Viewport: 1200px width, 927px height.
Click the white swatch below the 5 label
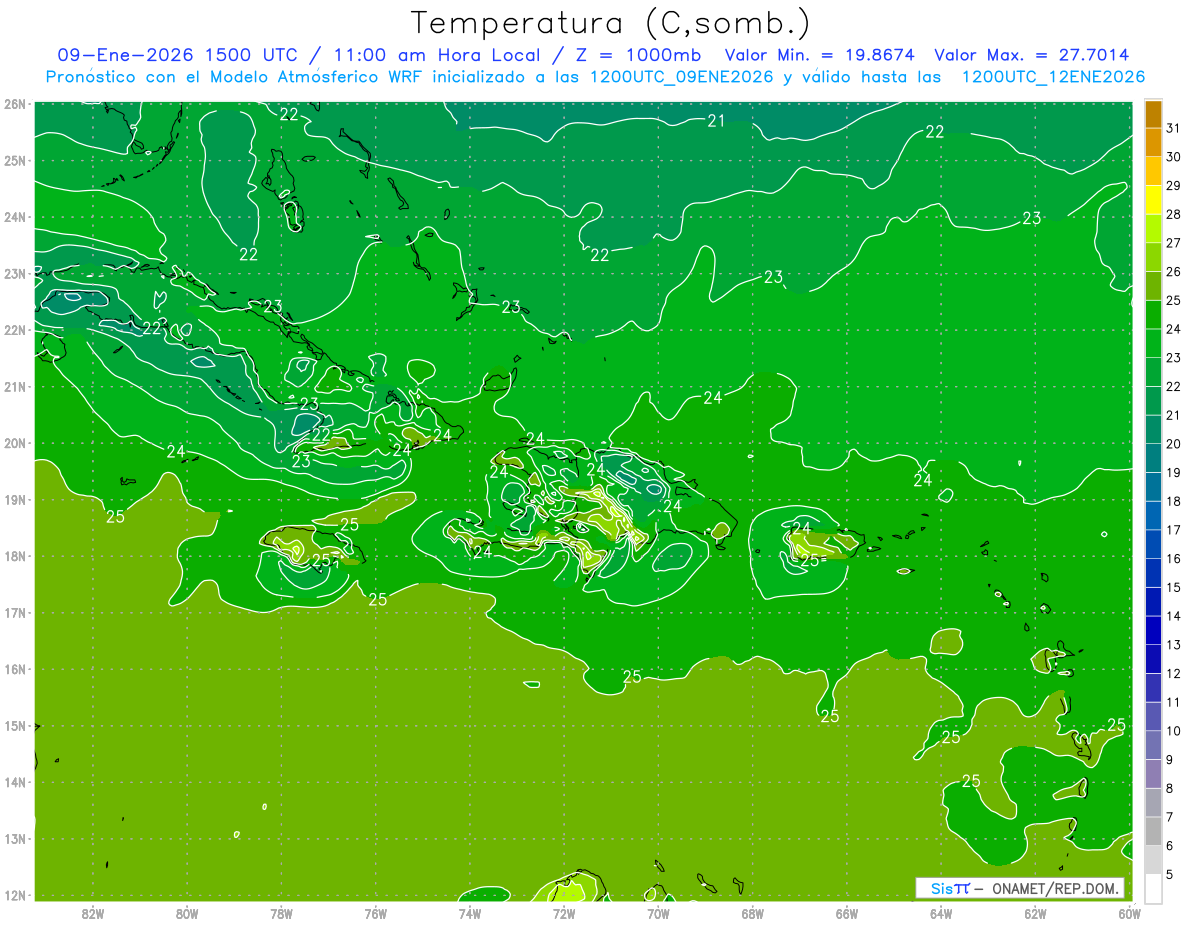(1153, 887)
